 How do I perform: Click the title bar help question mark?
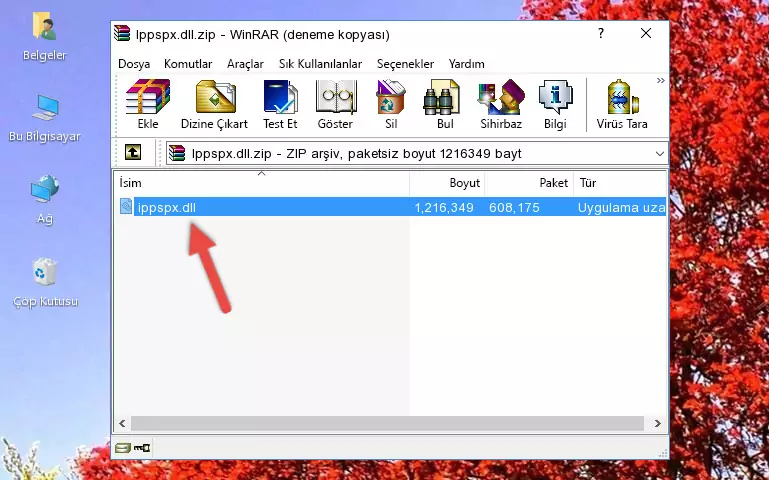[601, 33]
